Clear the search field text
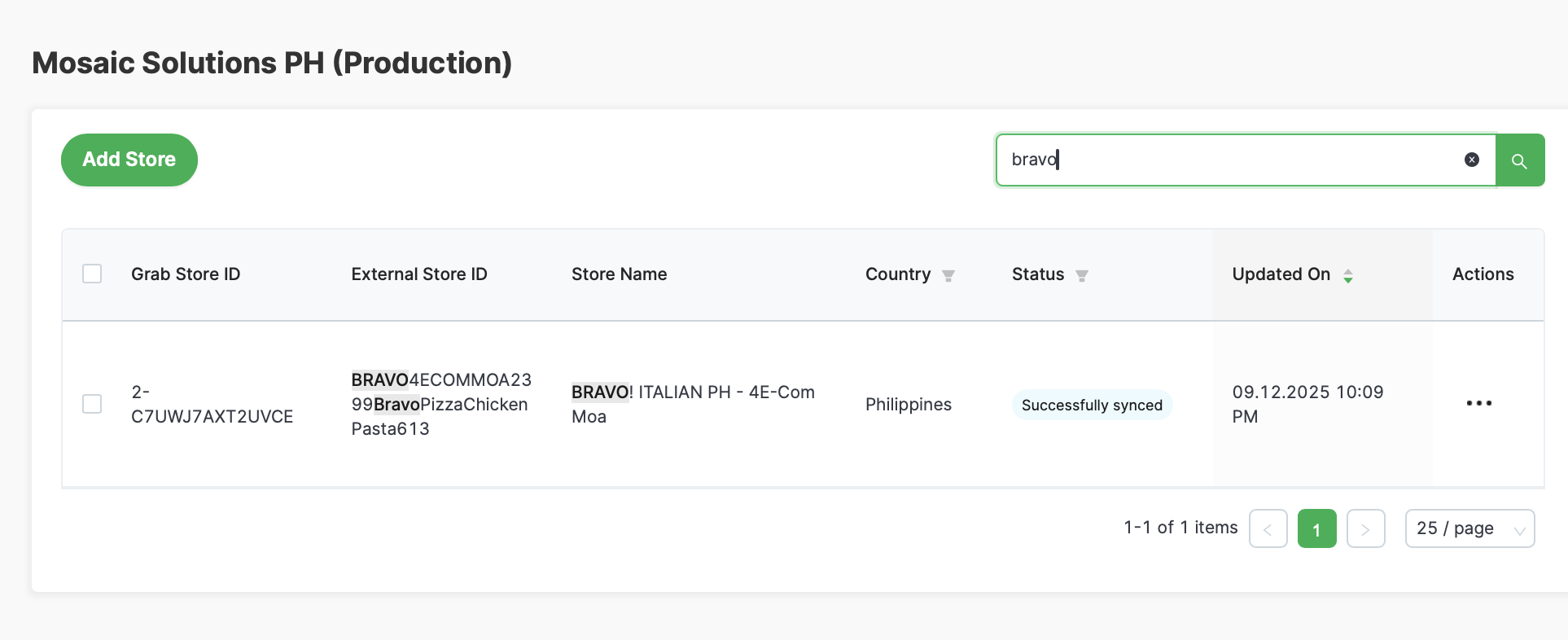 1471,160
